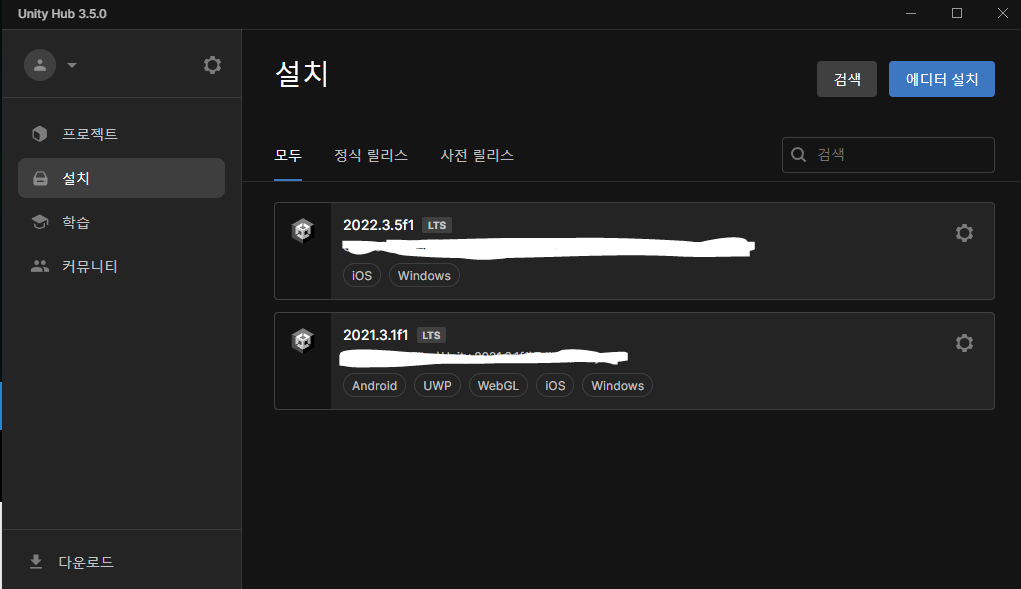Image resolution: width=1021 pixels, height=589 pixels.
Task: Click the LTS badge of 2022.3.5f1
Action: 437,225
